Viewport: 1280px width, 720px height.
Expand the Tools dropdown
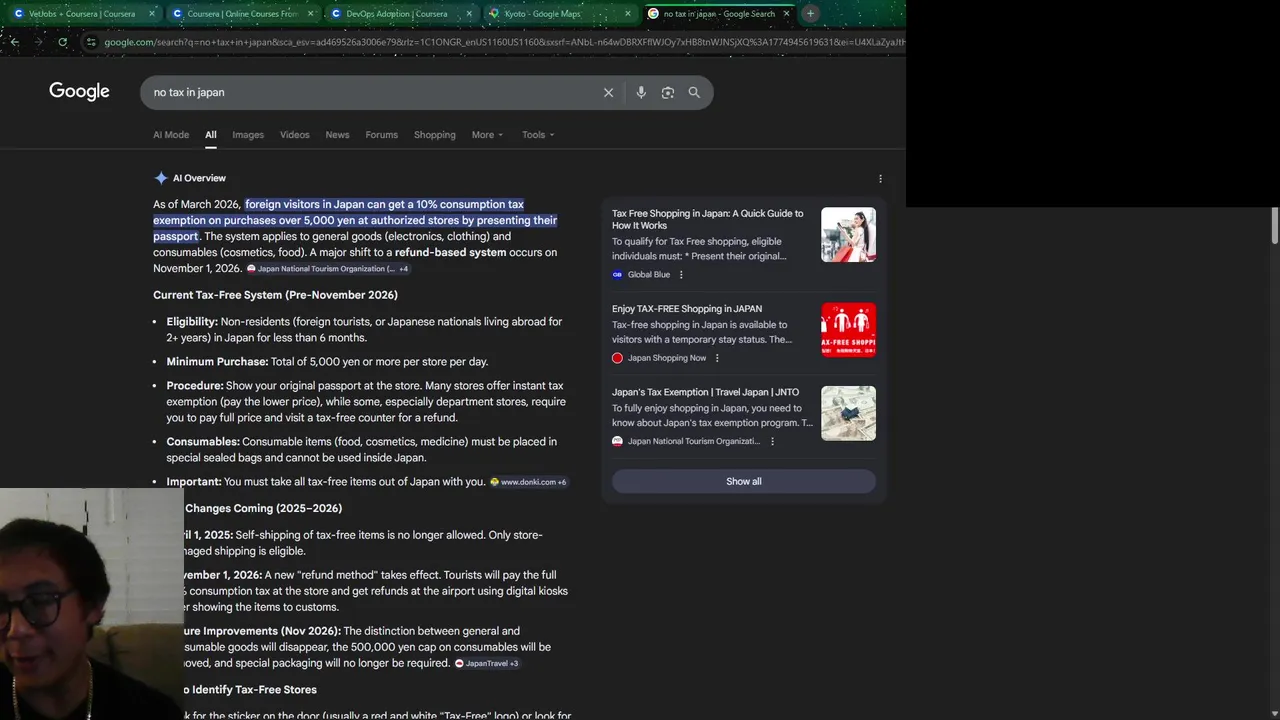pos(538,135)
